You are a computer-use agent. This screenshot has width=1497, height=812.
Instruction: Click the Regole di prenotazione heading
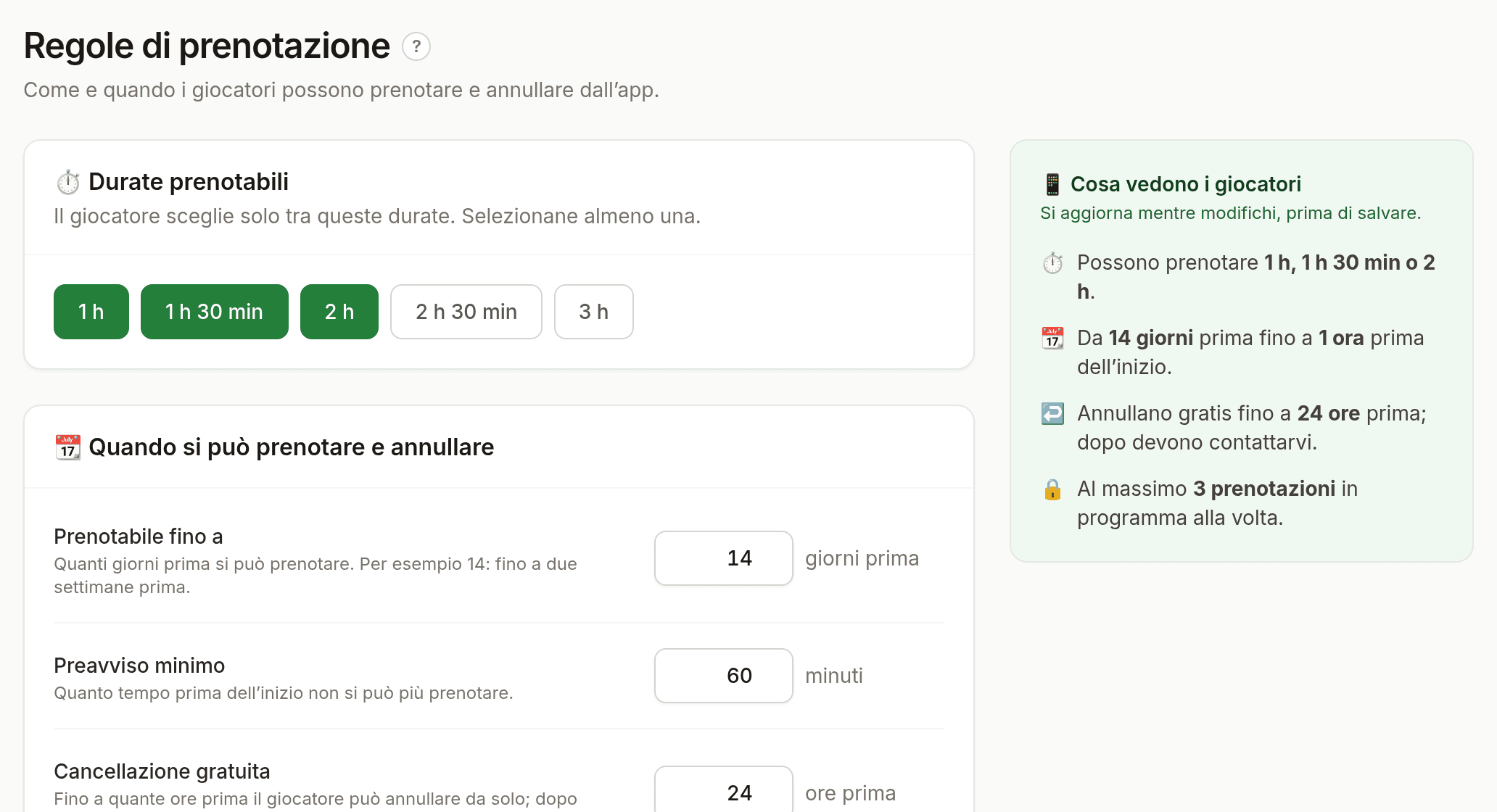click(x=207, y=46)
